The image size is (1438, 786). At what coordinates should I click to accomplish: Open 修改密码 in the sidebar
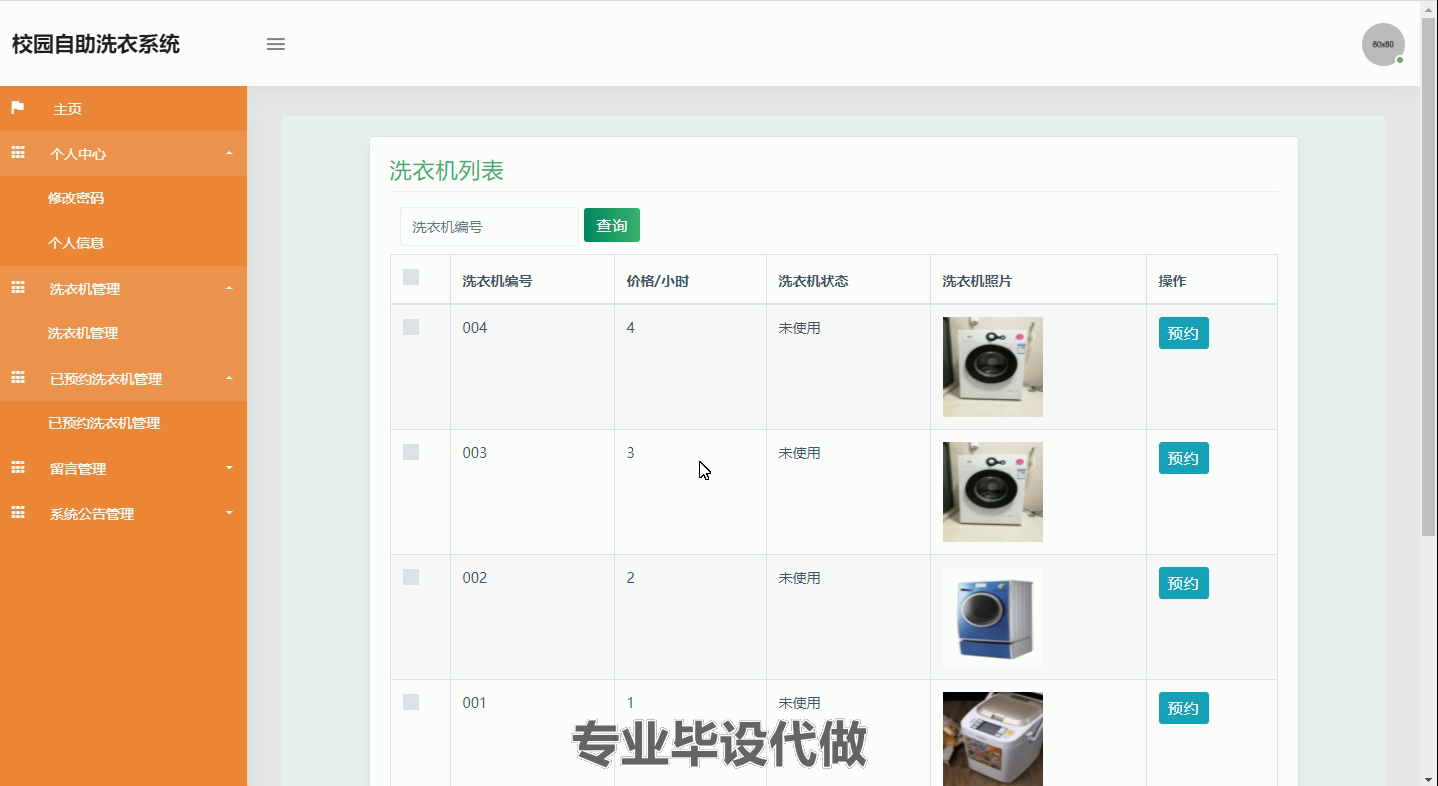pyautogui.click(x=76, y=198)
